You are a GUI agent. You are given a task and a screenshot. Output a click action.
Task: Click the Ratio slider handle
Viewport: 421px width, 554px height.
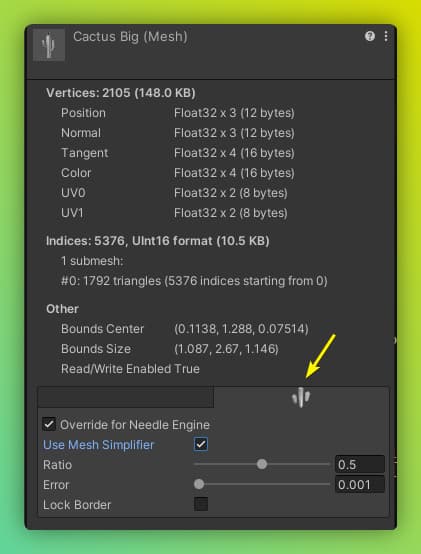(x=262, y=464)
